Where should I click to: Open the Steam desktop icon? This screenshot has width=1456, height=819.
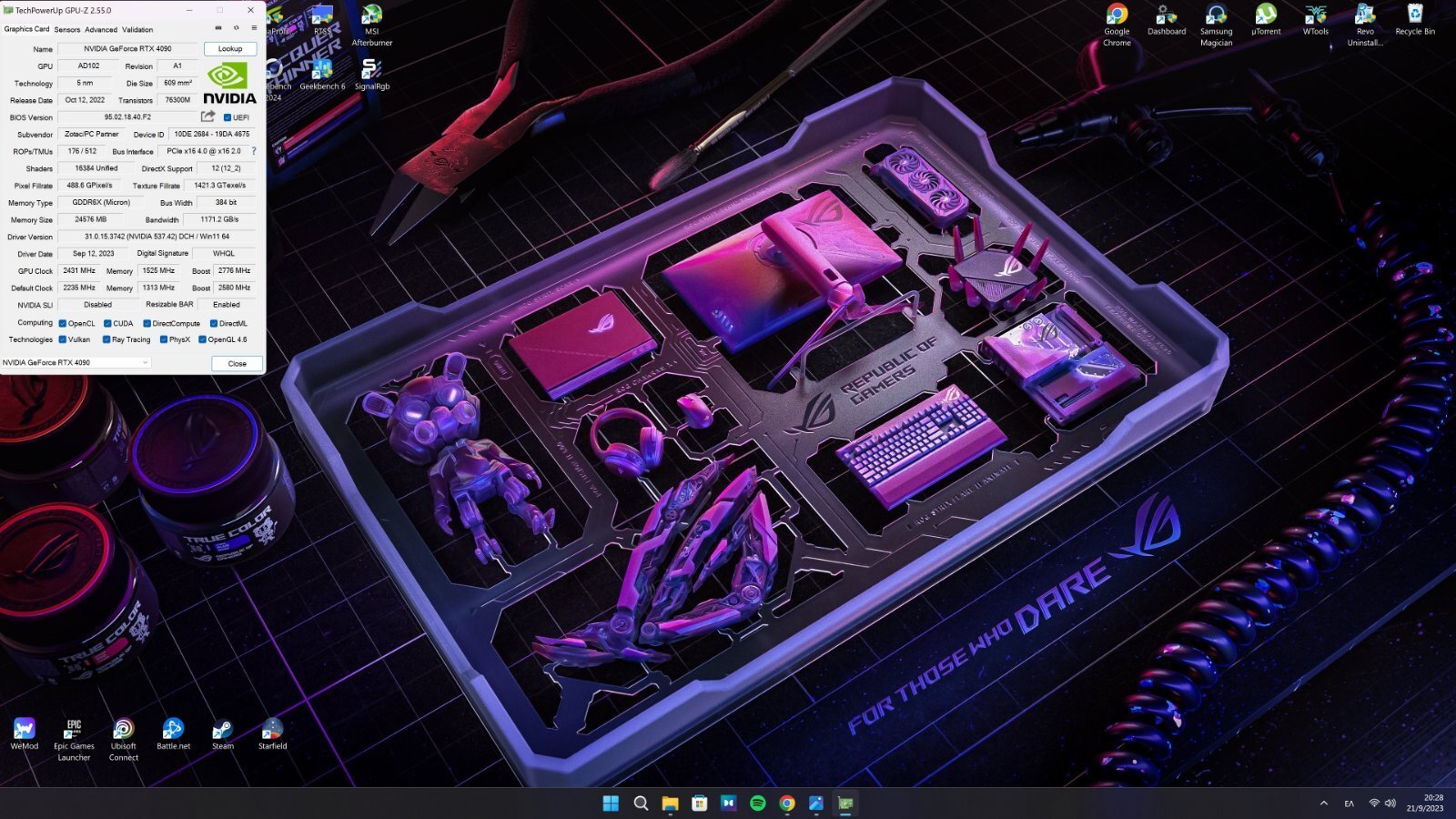pyautogui.click(x=223, y=733)
